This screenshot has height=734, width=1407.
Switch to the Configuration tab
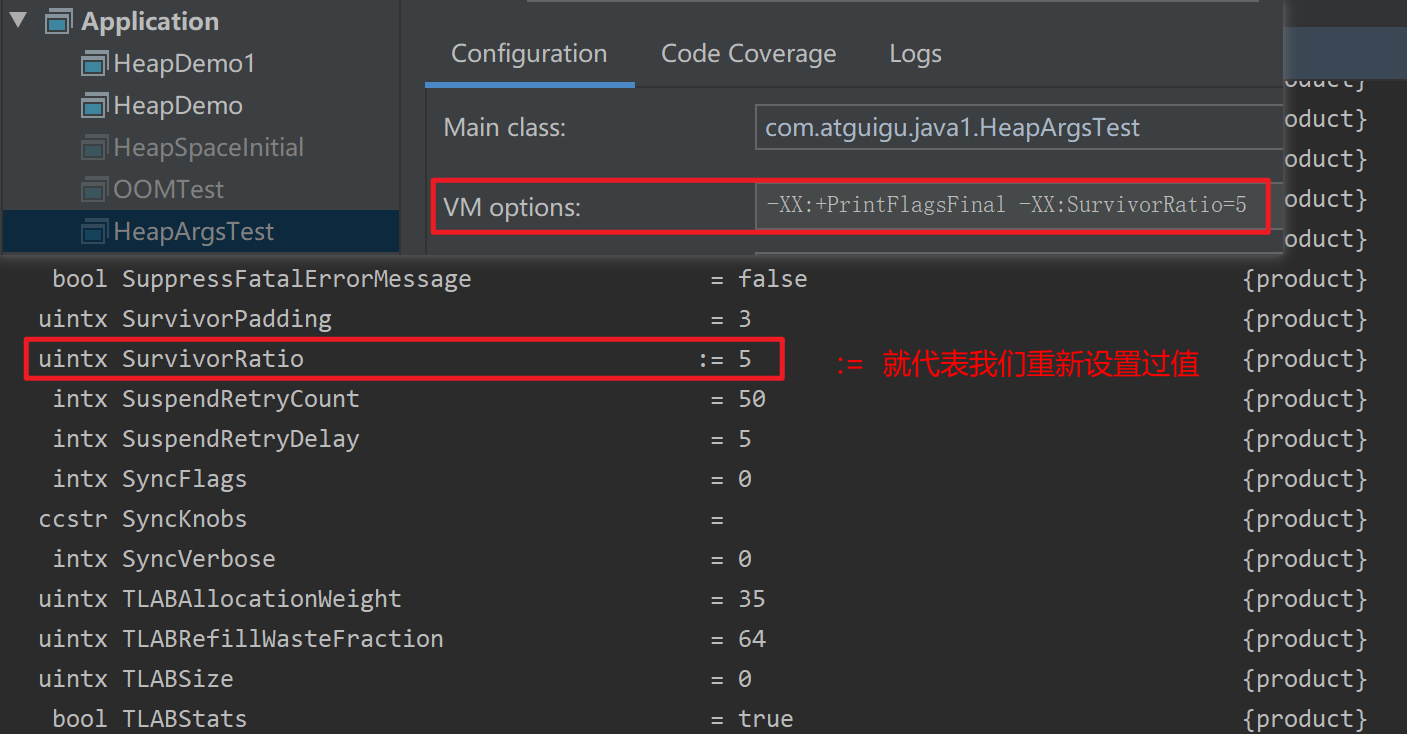point(529,54)
